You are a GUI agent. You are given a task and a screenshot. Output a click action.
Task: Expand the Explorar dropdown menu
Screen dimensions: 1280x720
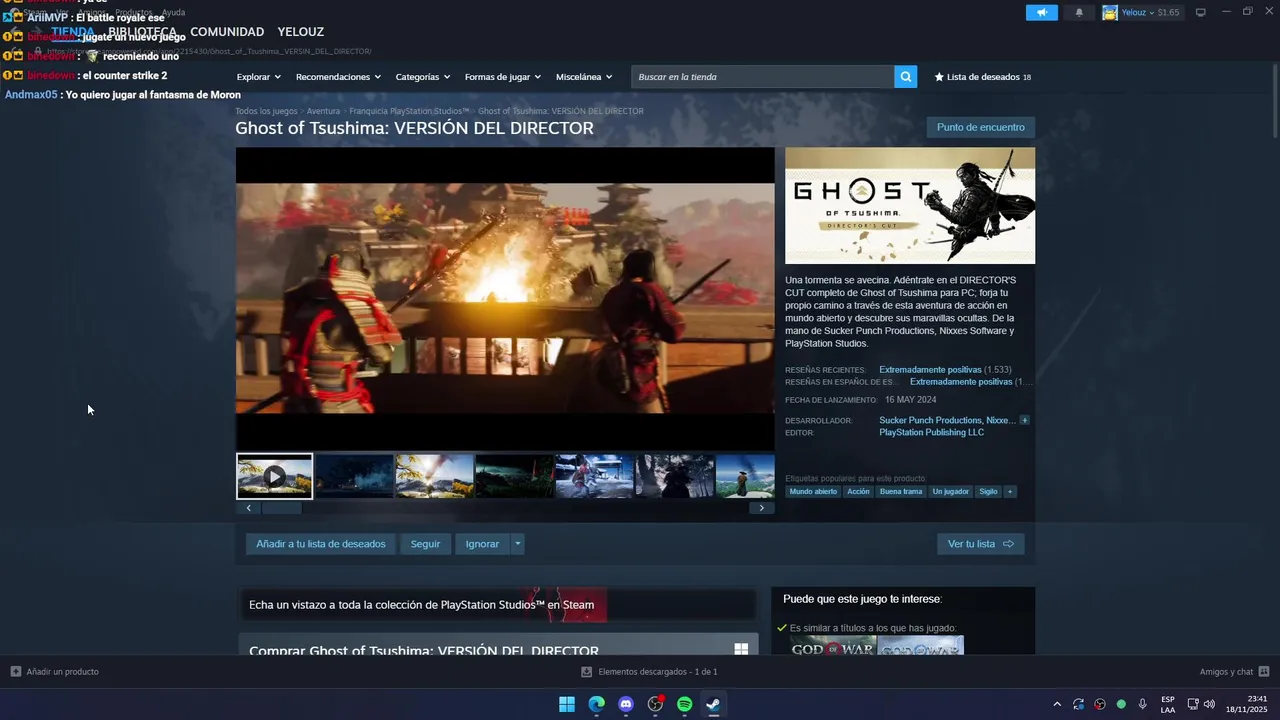(259, 77)
